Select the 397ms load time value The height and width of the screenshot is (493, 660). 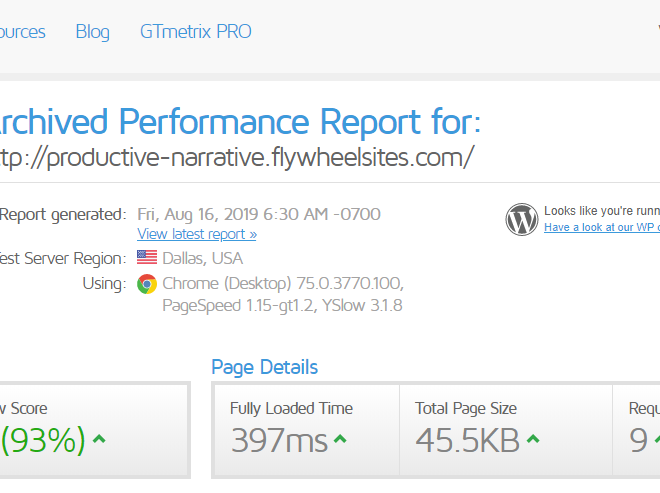pyautogui.click(x=279, y=440)
